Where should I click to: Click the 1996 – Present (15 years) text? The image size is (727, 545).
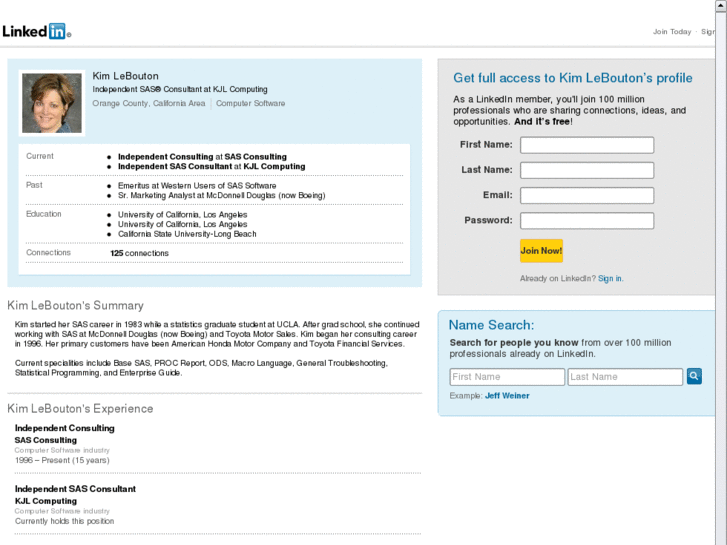click(x=62, y=460)
